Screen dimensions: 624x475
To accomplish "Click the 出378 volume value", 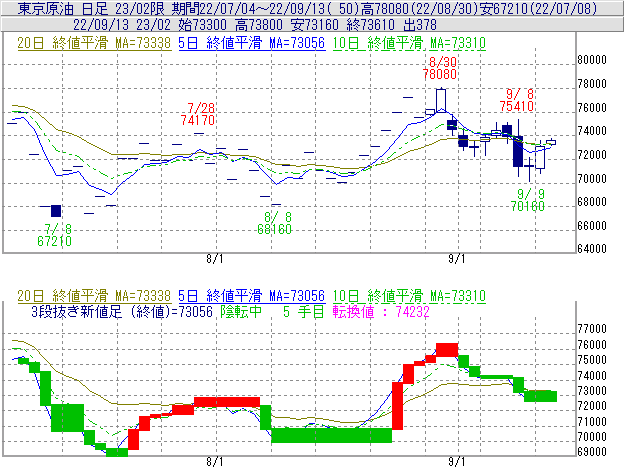I will coord(420,25).
